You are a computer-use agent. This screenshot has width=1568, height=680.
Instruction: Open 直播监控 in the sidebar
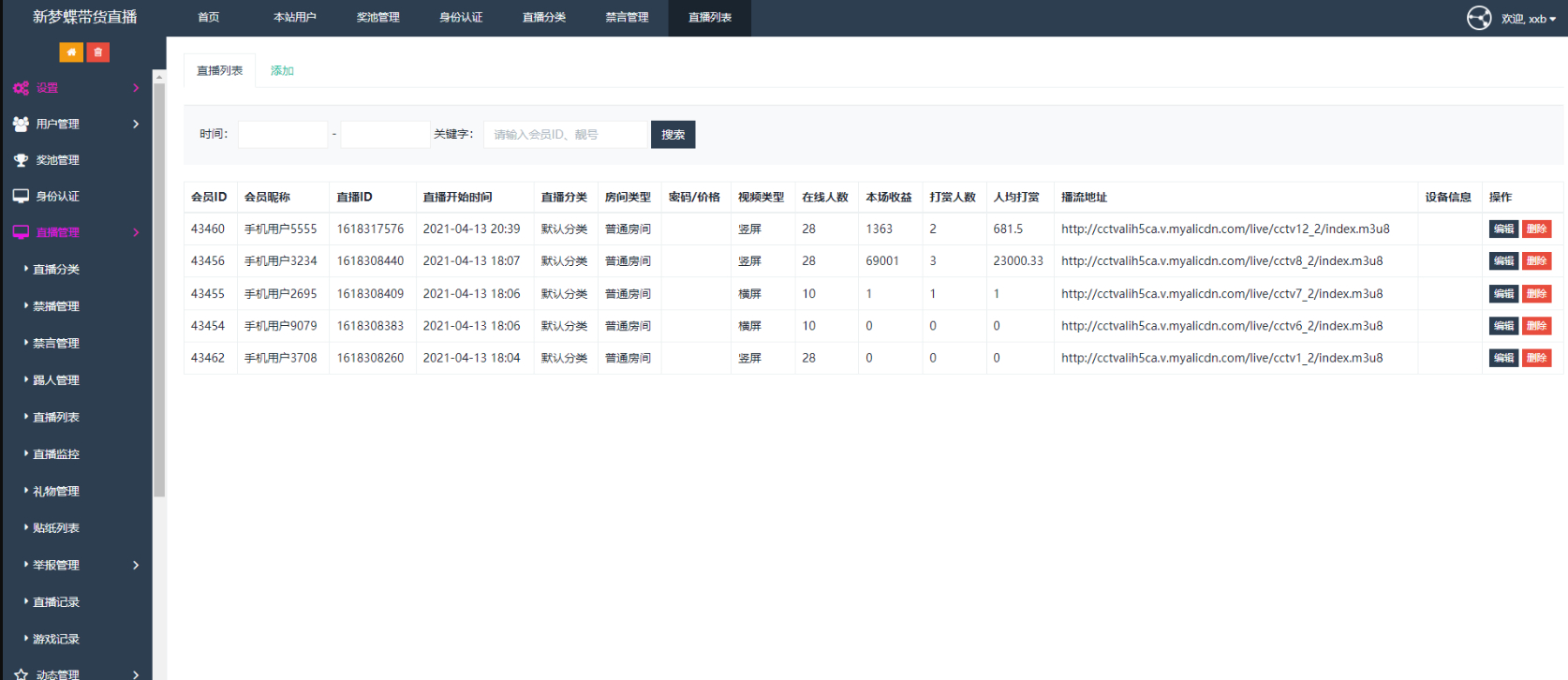point(56,454)
